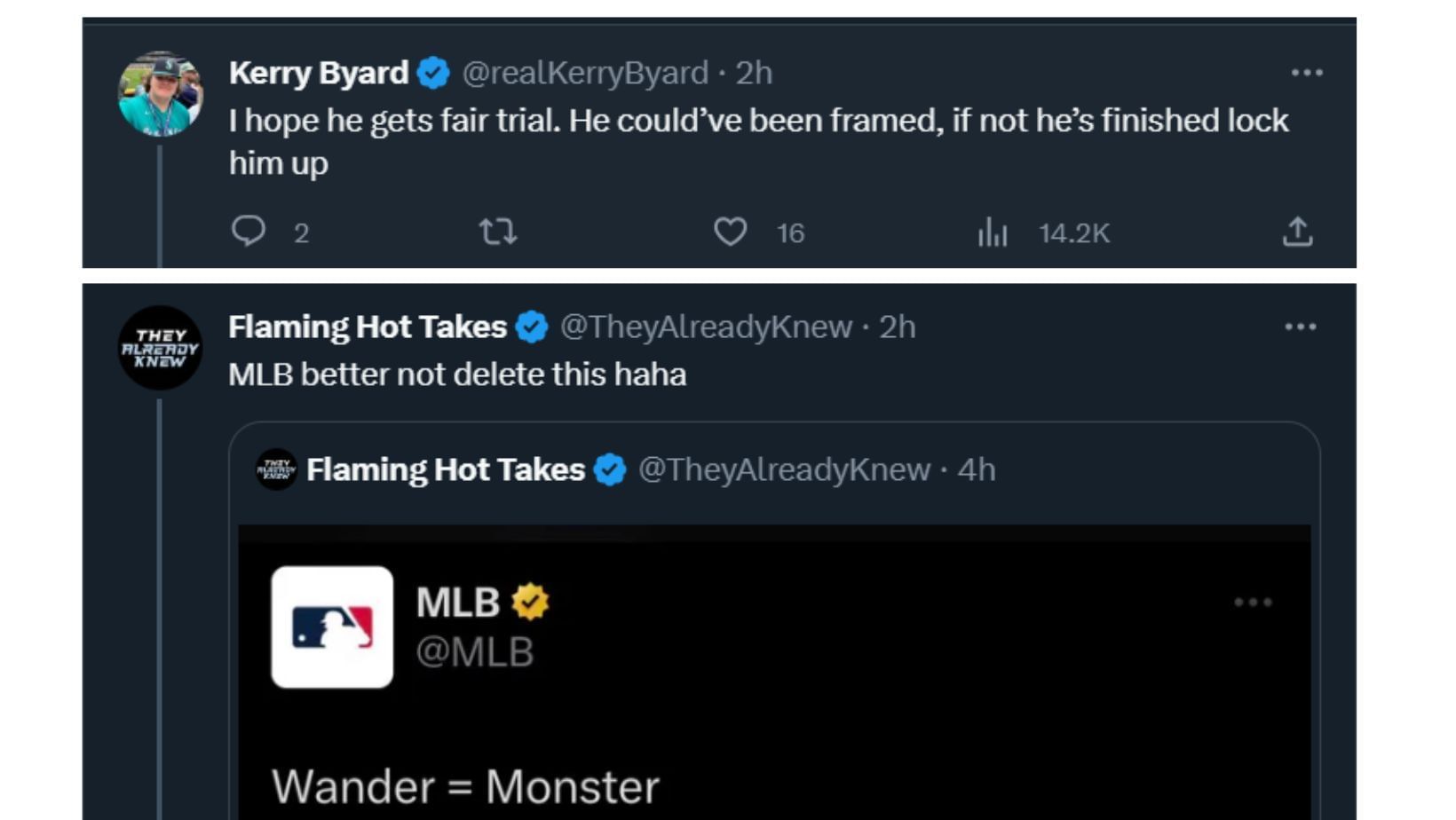Viewport: 1456px width, 820px height.
Task: Open Flaming Hot Takes profile avatar
Action: click(161, 348)
